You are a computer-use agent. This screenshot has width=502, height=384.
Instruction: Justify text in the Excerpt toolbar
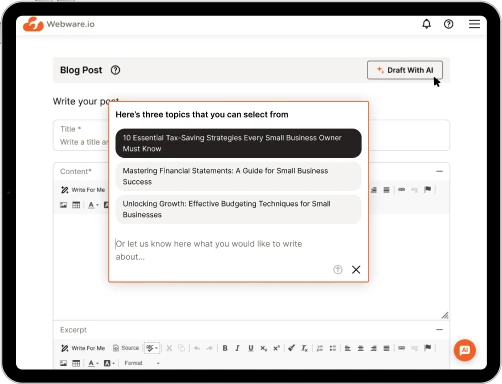386,348
